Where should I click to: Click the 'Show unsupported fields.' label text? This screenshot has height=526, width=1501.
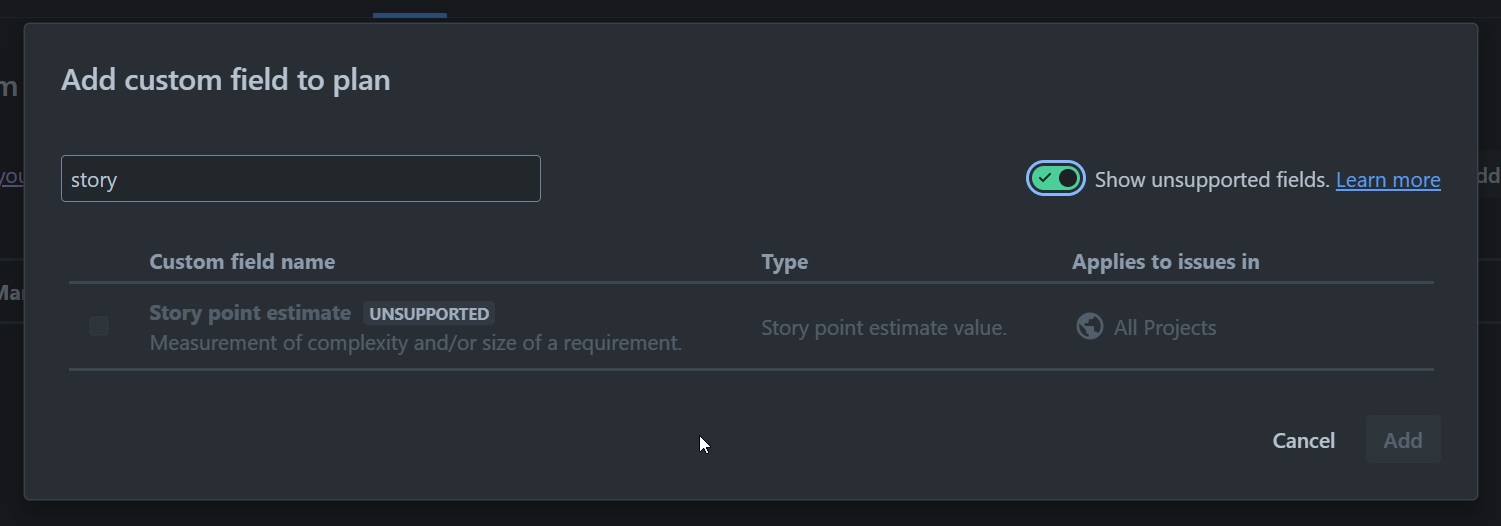click(1212, 180)
